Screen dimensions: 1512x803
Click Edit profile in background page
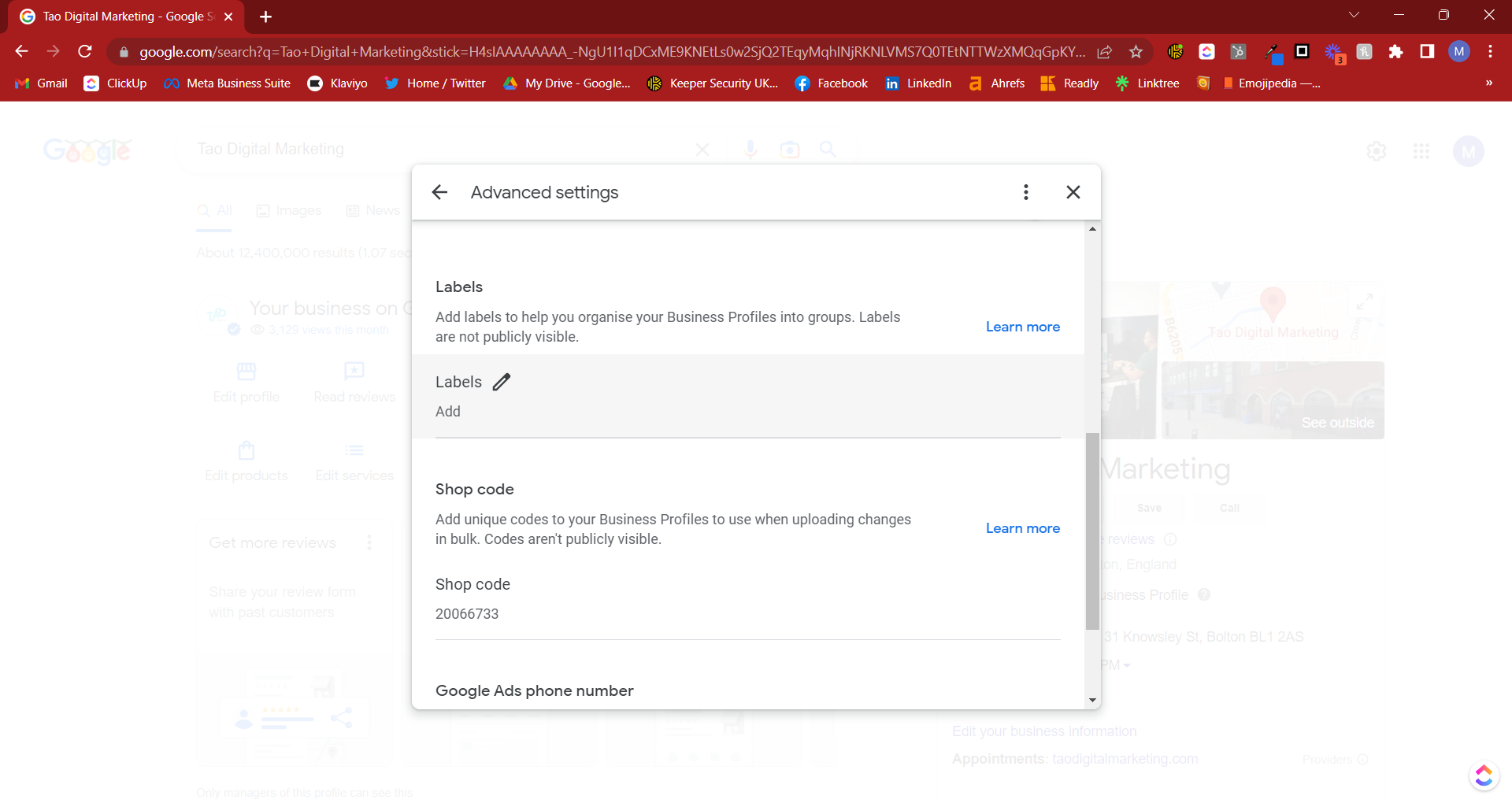[x=246, y=383]
